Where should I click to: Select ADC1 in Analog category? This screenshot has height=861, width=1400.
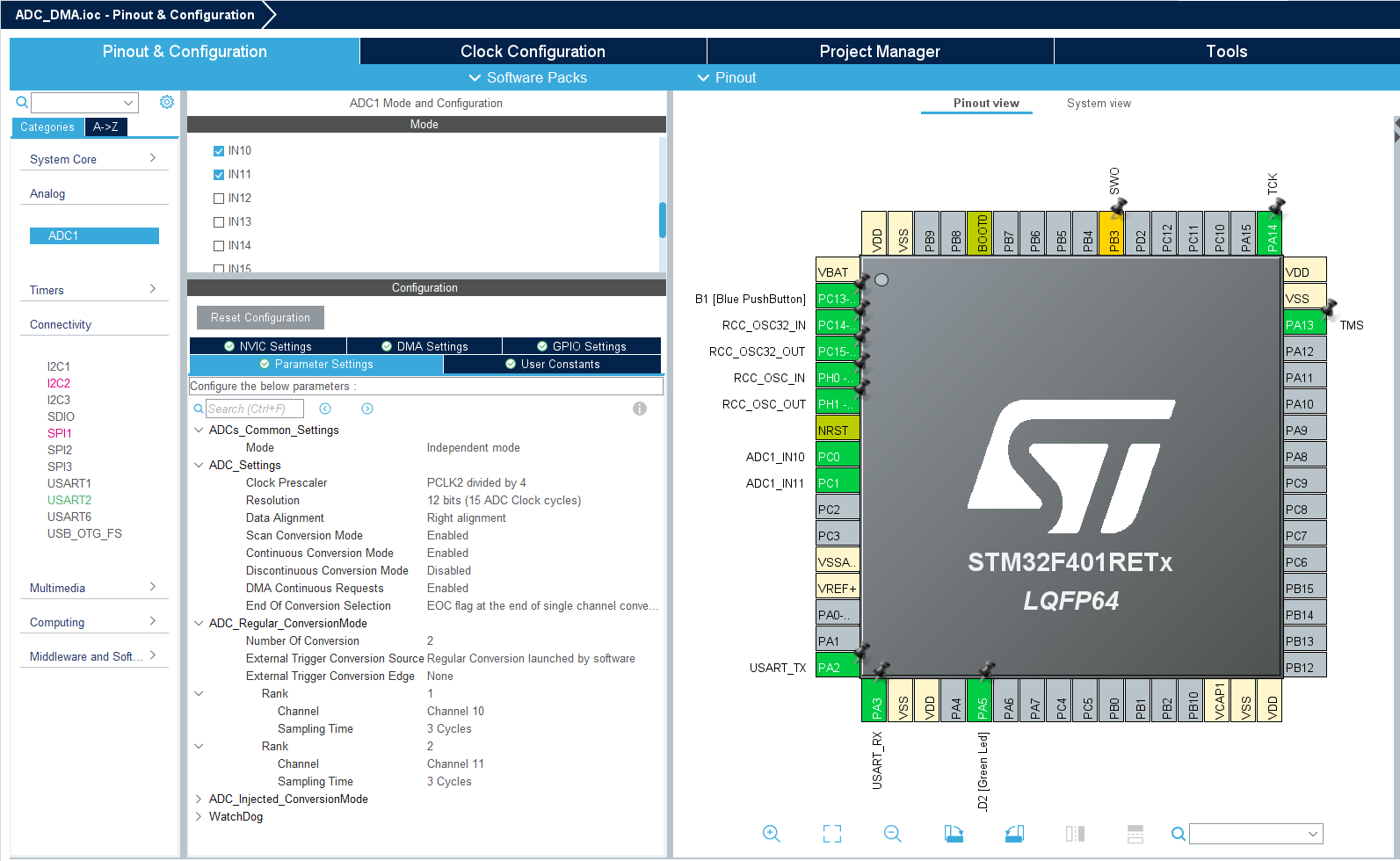[x=94, y=235]
